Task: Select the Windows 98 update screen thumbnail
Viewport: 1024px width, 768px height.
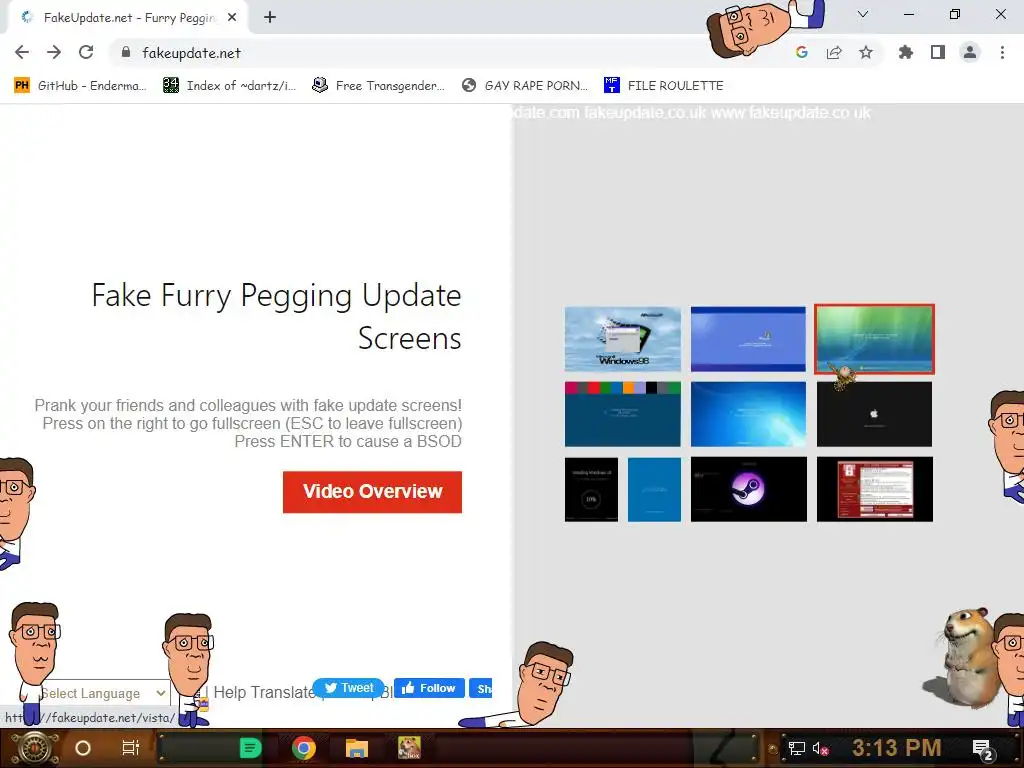Action: [622, 339]
